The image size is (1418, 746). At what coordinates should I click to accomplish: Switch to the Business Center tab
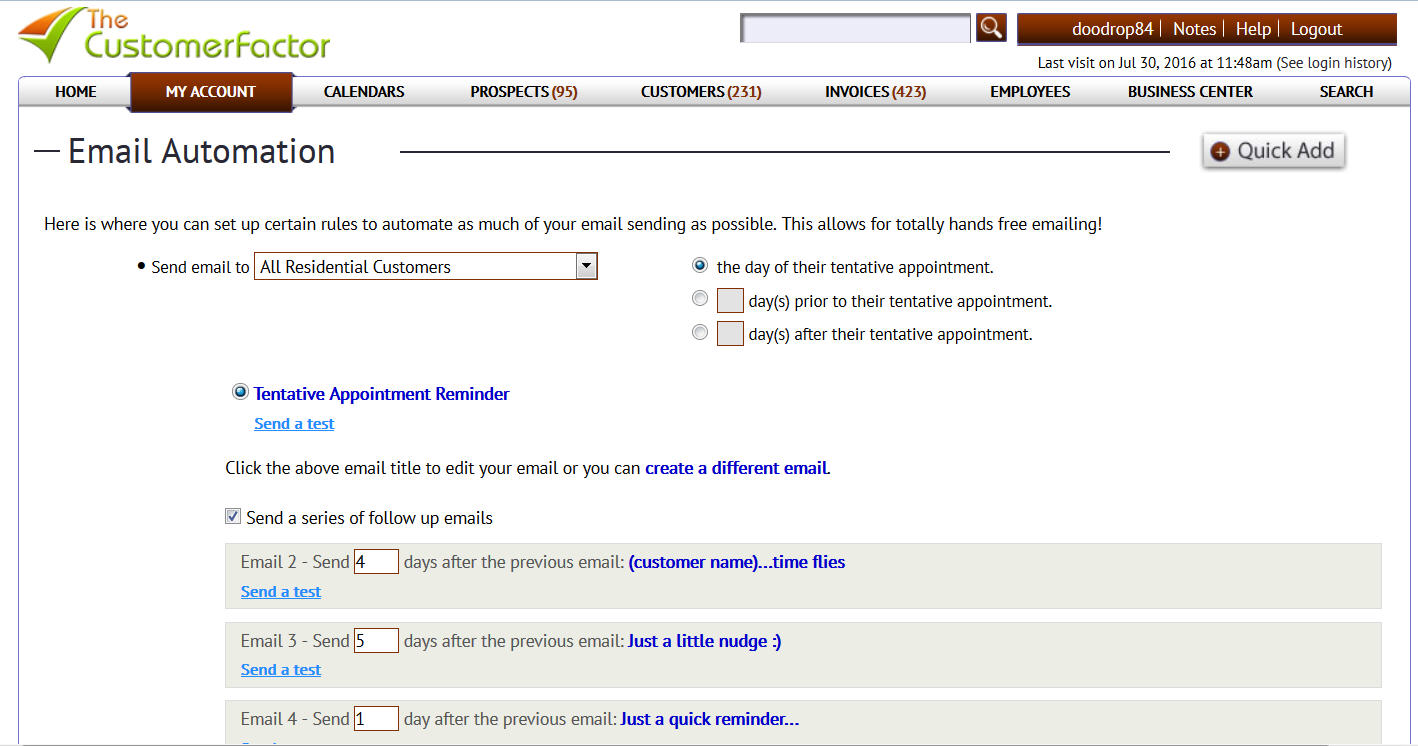(x=1190, y=92)
